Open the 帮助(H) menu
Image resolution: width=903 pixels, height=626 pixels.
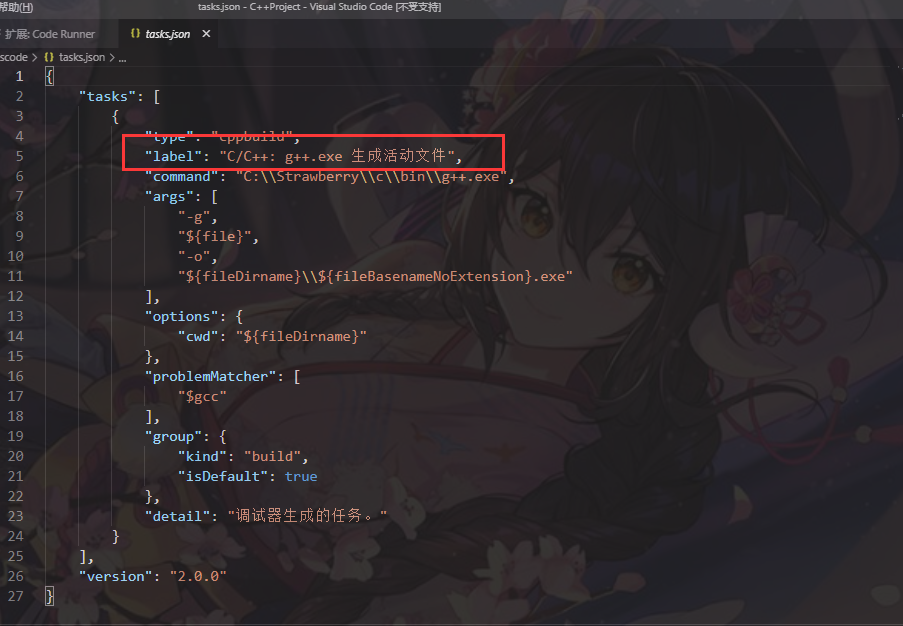coord(16,7)
